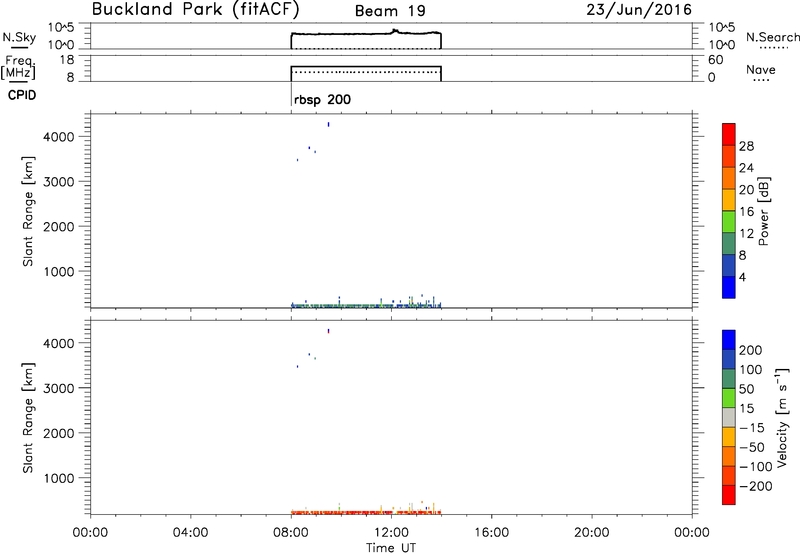Pick the red bottom segment of Velocity colorbar
This screenshot has height=554, width=800.
[729, 495]
